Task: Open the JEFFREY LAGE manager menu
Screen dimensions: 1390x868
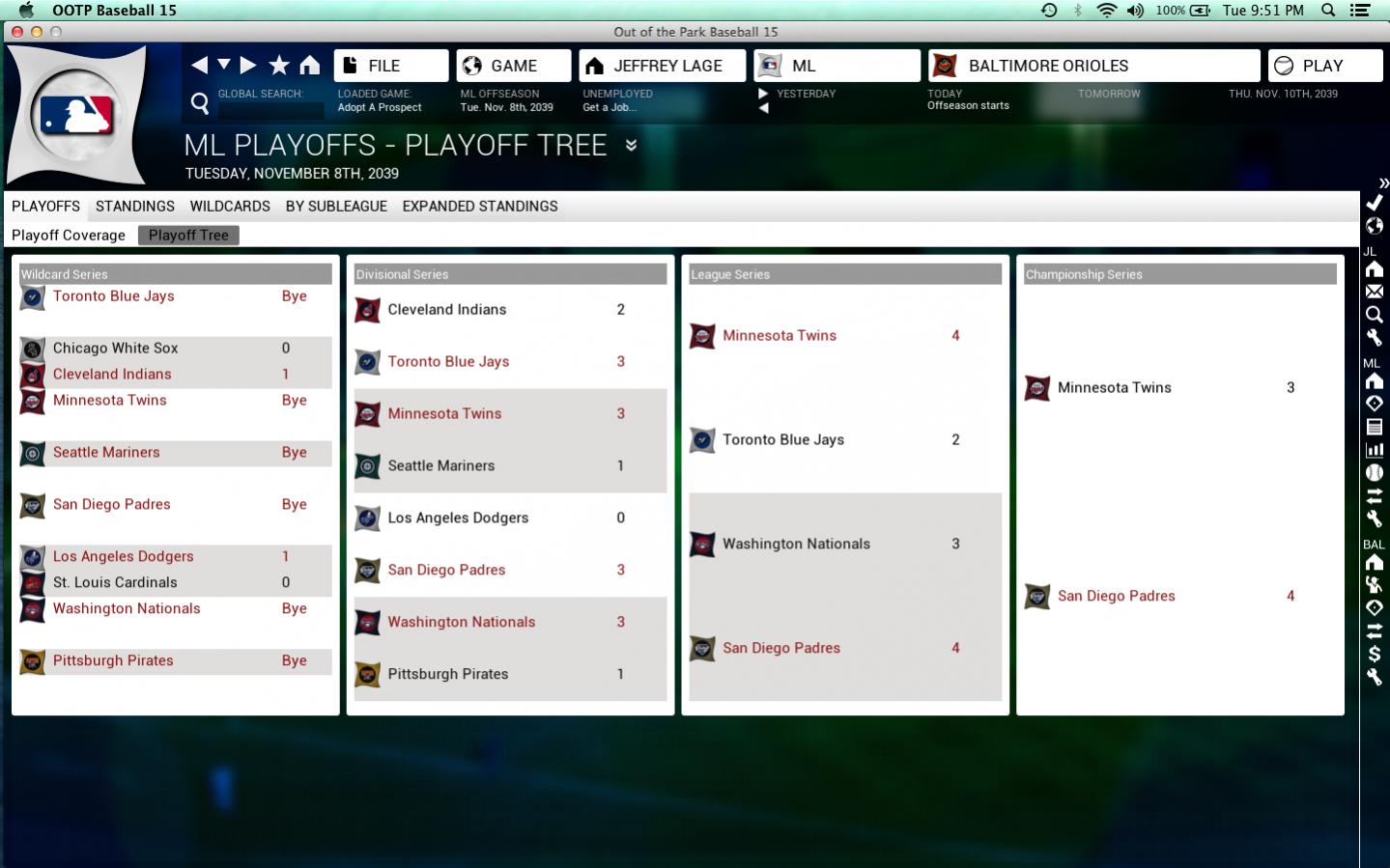Action: (x=663, y=66)
